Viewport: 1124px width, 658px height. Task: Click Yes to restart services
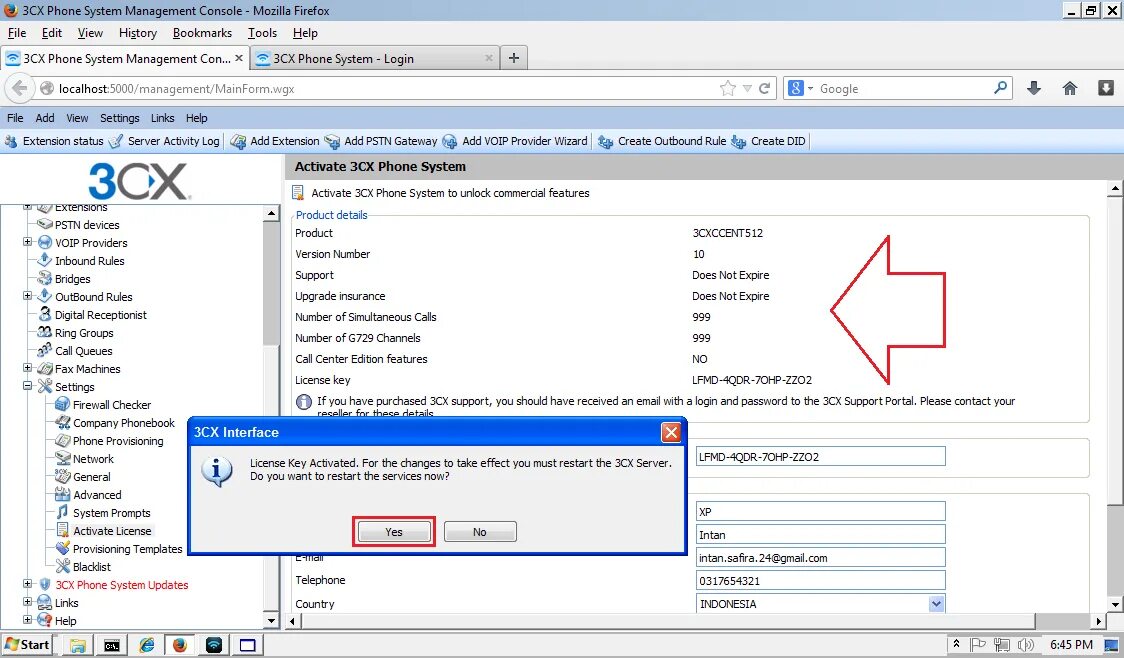click(394, 532)
